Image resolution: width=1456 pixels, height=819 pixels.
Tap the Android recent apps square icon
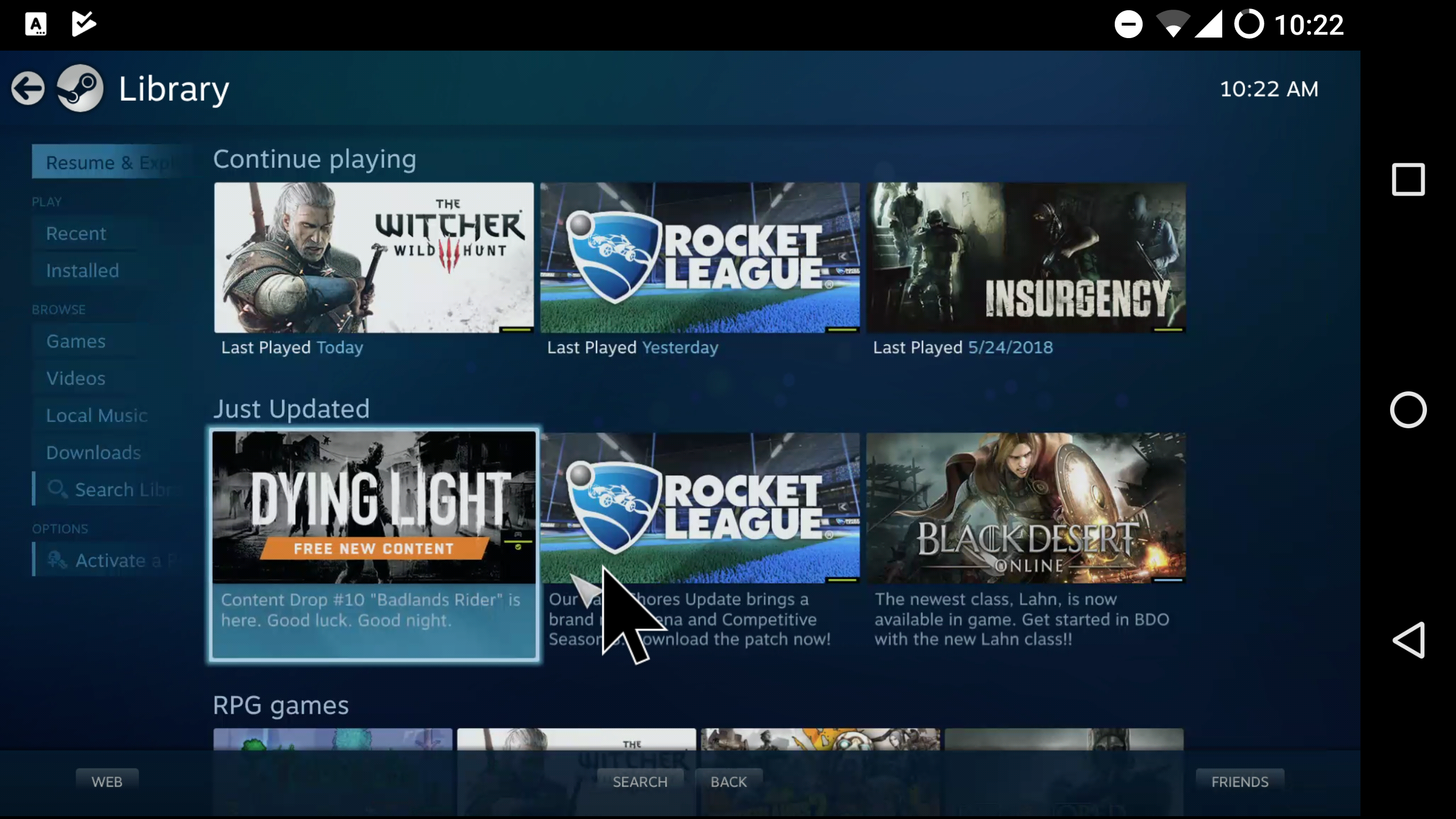(1408, 180)
